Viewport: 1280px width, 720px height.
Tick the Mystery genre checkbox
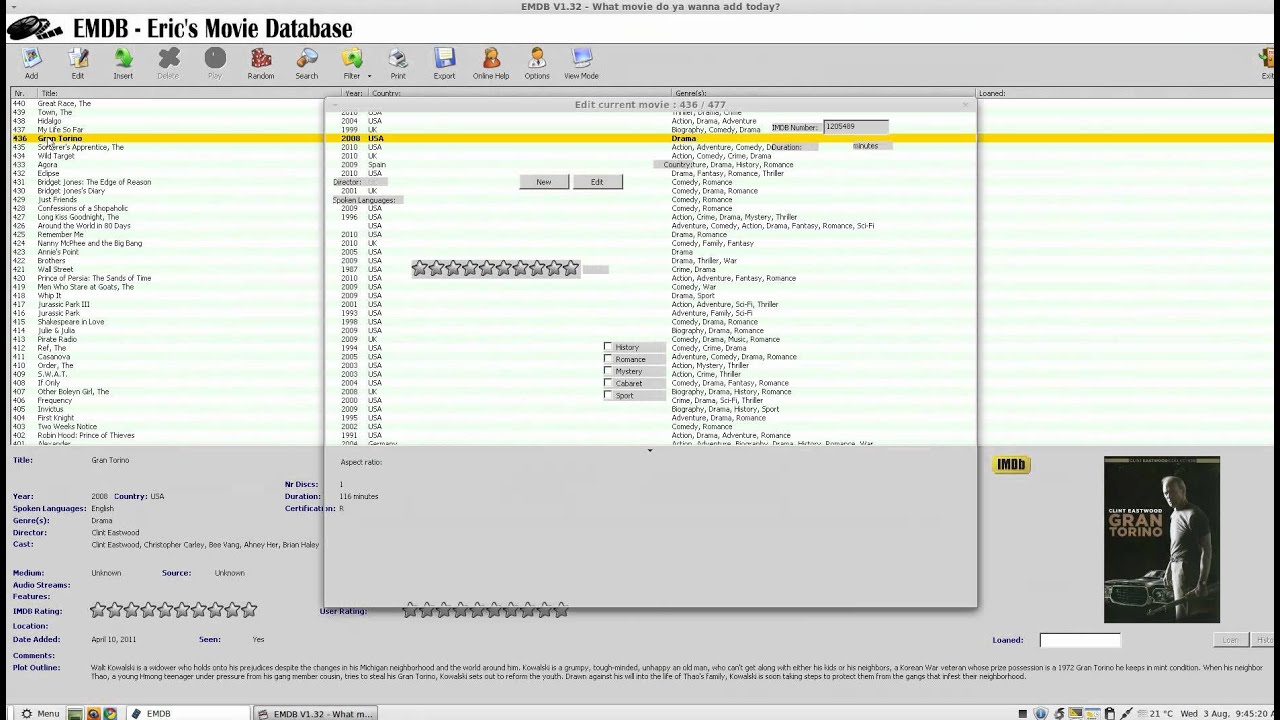(608, 371)
